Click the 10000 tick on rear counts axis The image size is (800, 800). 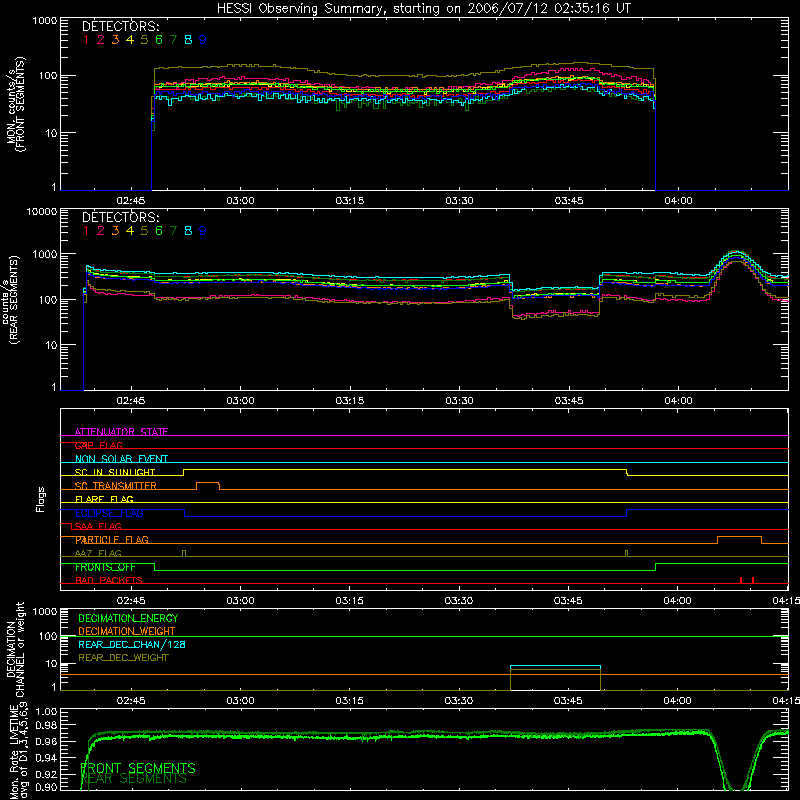point(42,211)
